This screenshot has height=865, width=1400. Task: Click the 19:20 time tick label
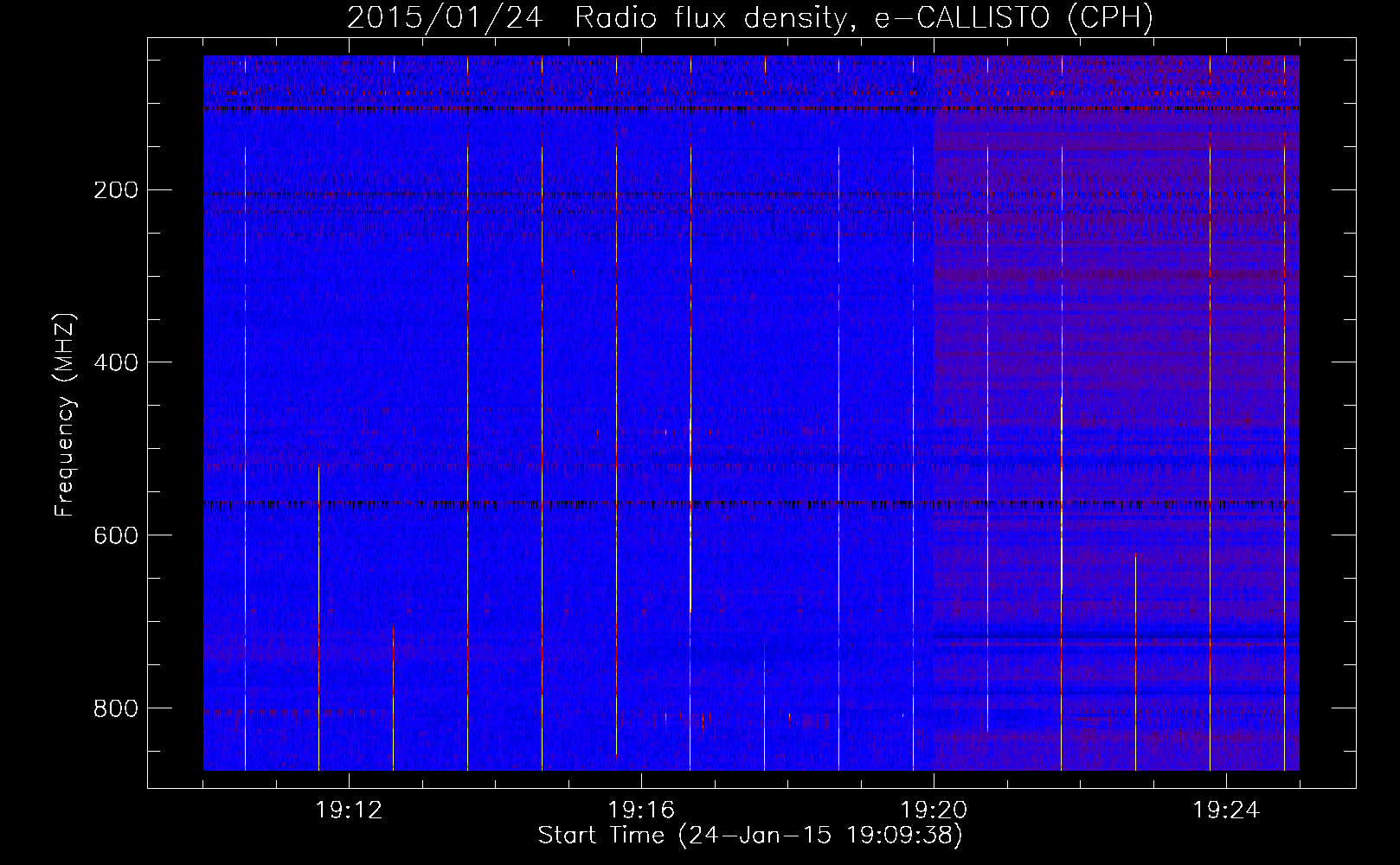click(x=934, y=811)
